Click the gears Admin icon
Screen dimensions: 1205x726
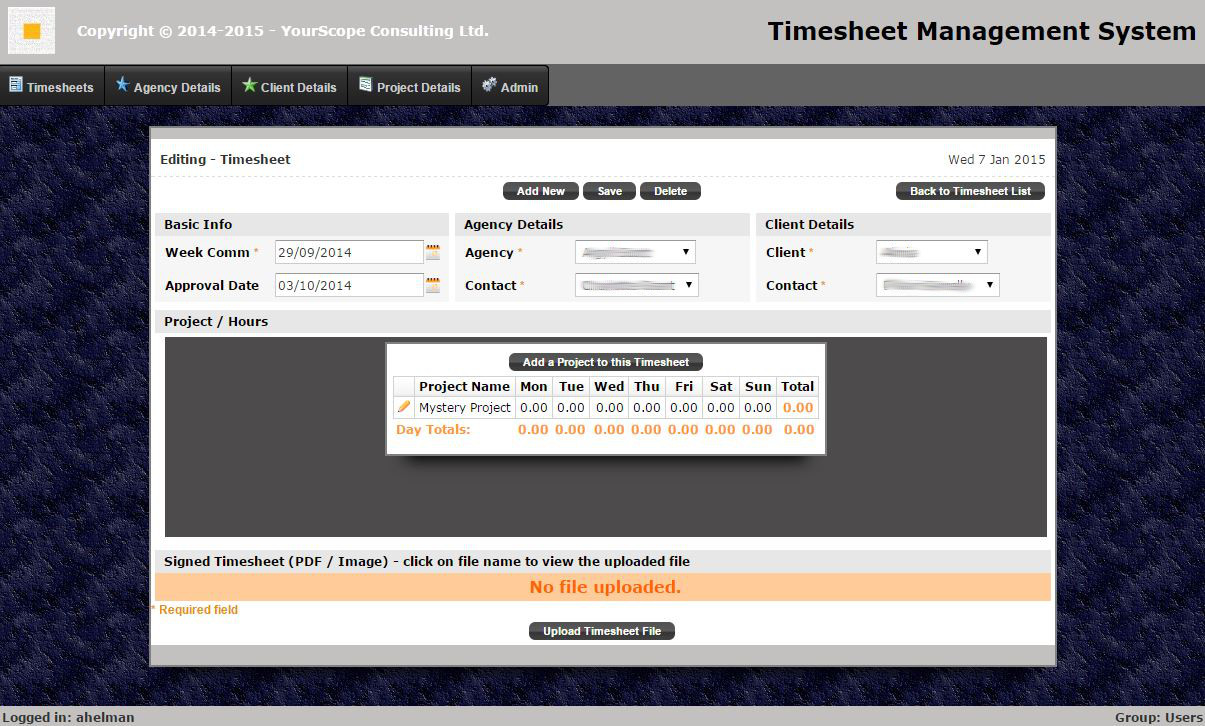[x=489, y=85]
